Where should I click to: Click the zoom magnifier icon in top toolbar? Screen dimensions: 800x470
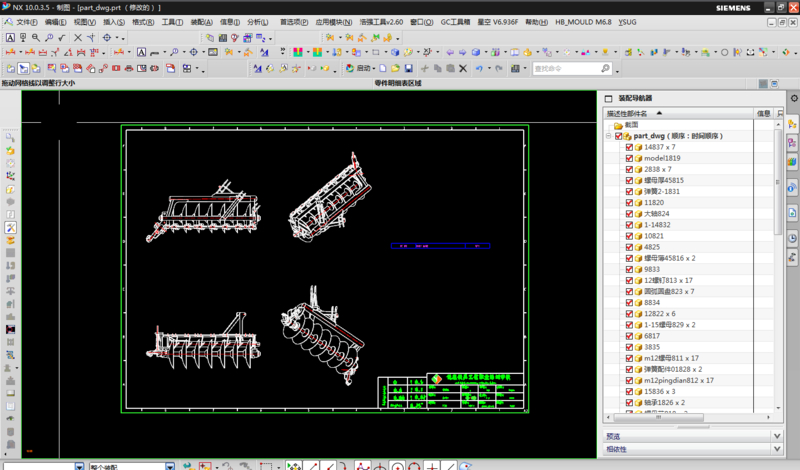[x=36, y=38]
